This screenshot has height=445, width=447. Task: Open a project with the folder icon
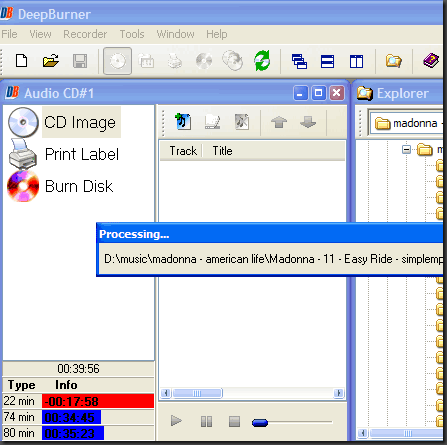tap(51, 61)
